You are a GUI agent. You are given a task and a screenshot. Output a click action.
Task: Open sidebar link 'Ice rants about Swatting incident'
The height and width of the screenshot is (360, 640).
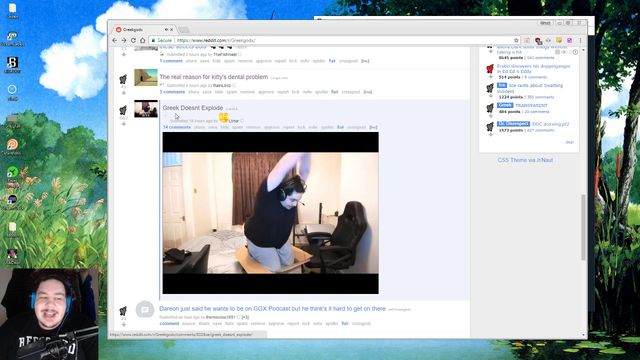[x=530, y=88]
